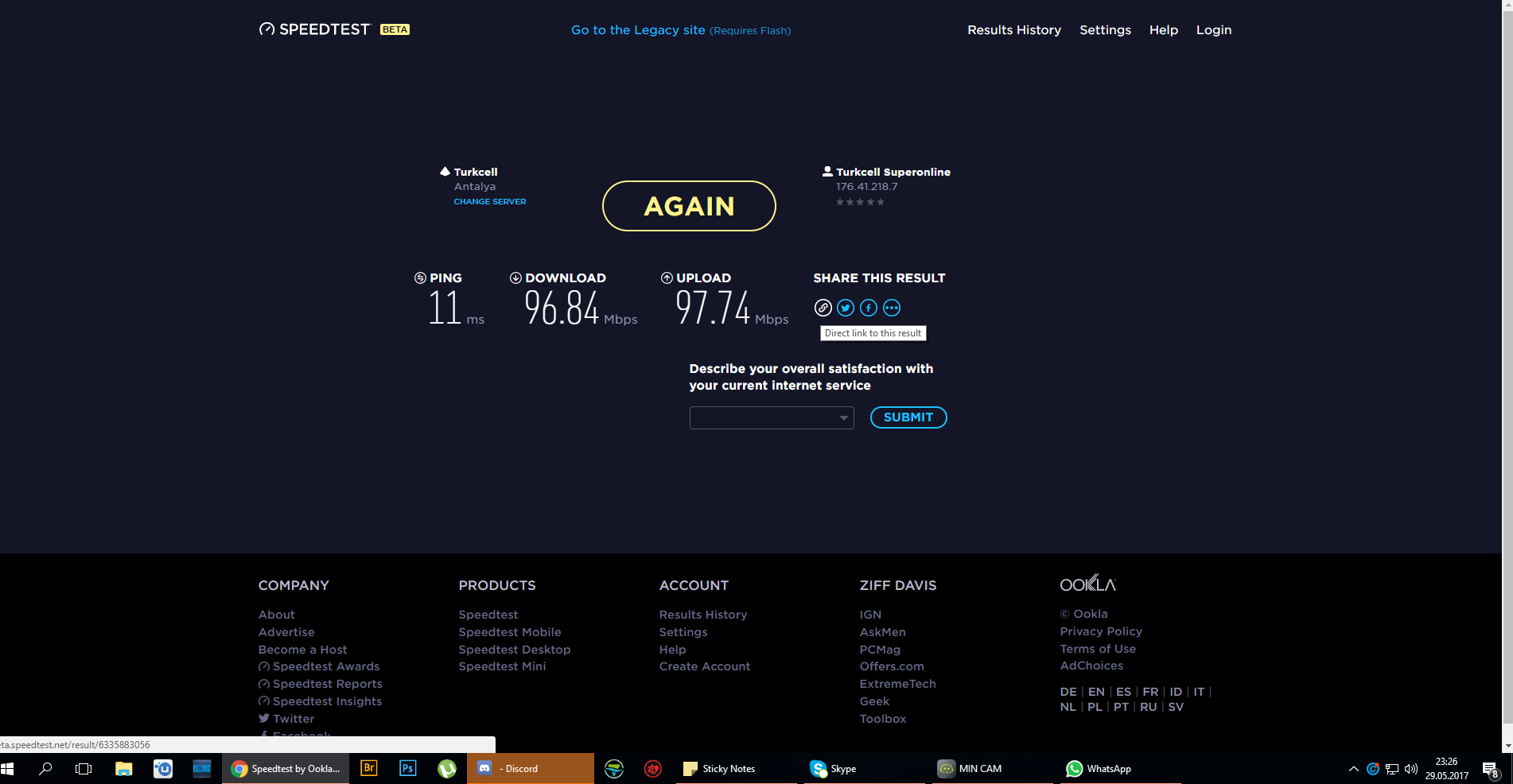1513x784 pixels.
Task: Click the AGAIN button to retest
Action: pyautogui.click(x=689, y=206)
